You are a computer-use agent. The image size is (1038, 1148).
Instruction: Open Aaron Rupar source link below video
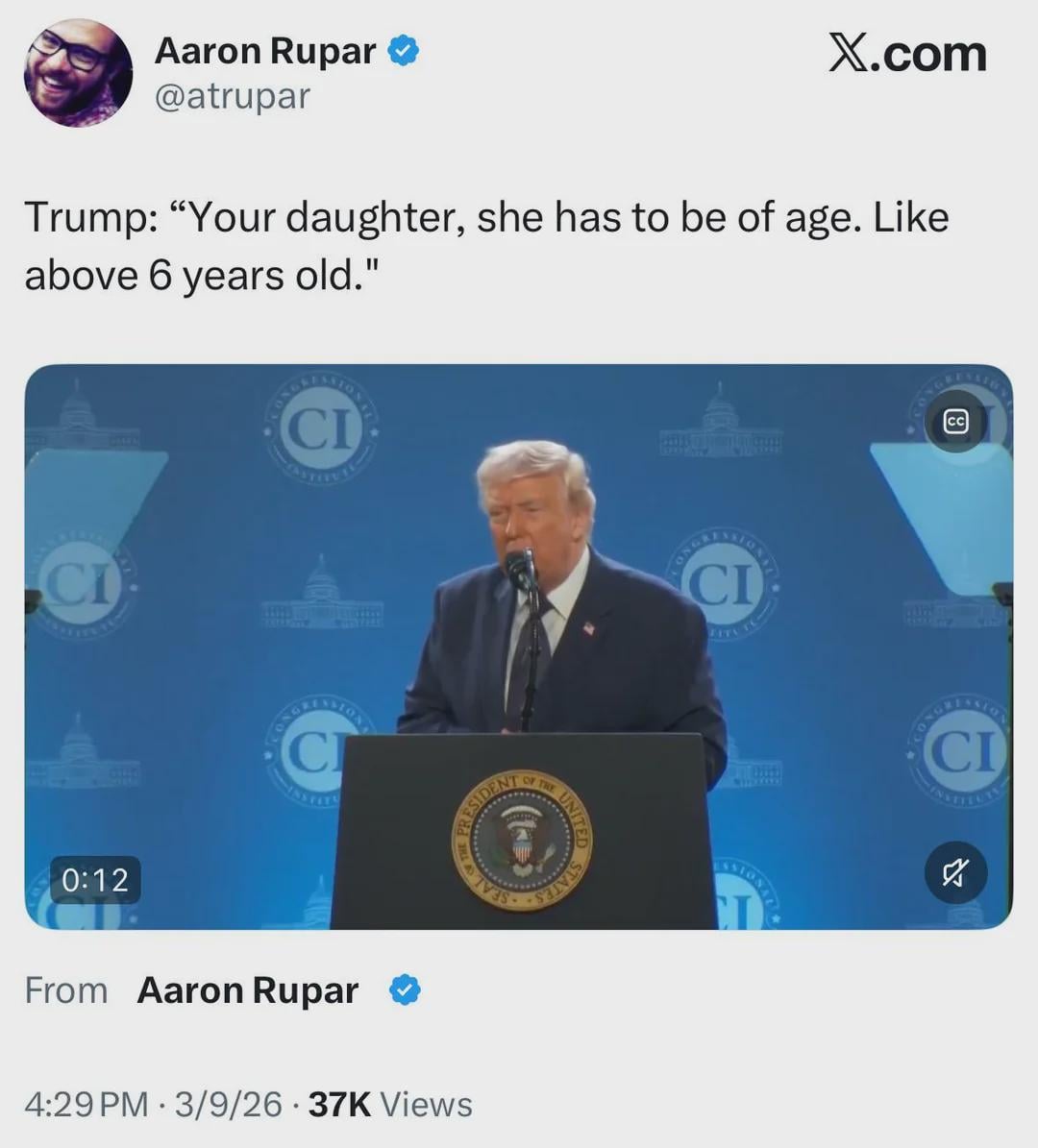[x=248, y=989]
